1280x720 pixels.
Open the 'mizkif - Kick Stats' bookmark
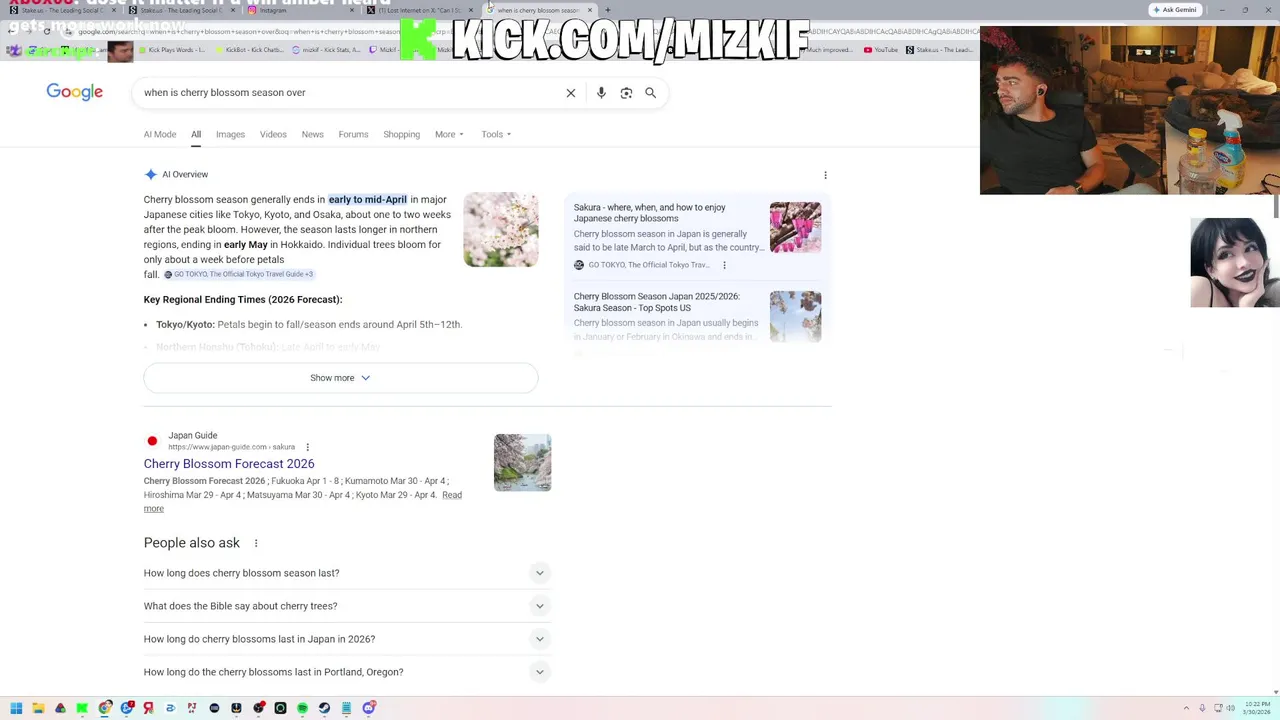coord(326,50)
